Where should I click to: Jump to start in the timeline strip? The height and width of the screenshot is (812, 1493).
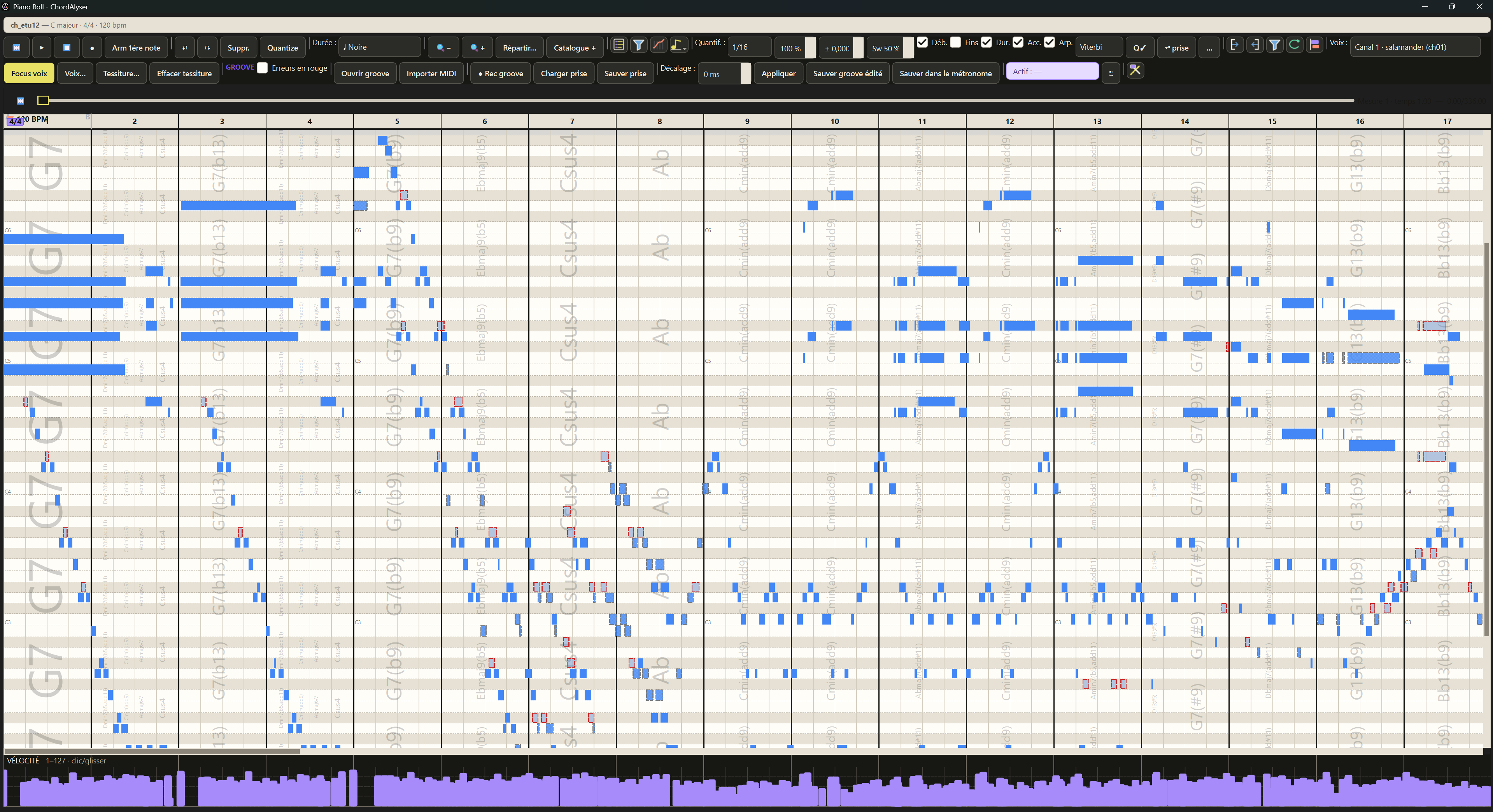point(20,101)
